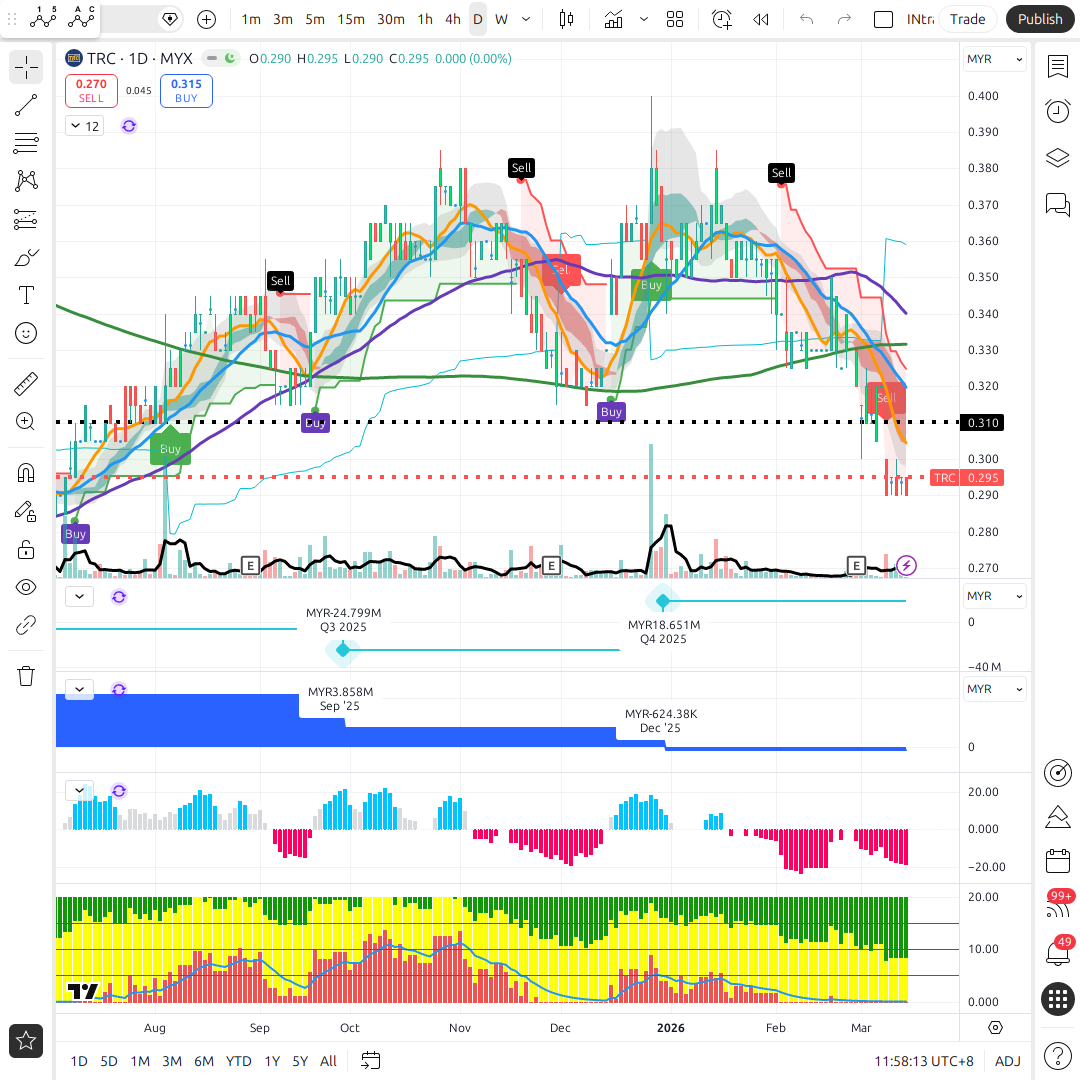Open the indicators dialog
The width and height of the screenshot is (1080, 1080).
(613, 19)
